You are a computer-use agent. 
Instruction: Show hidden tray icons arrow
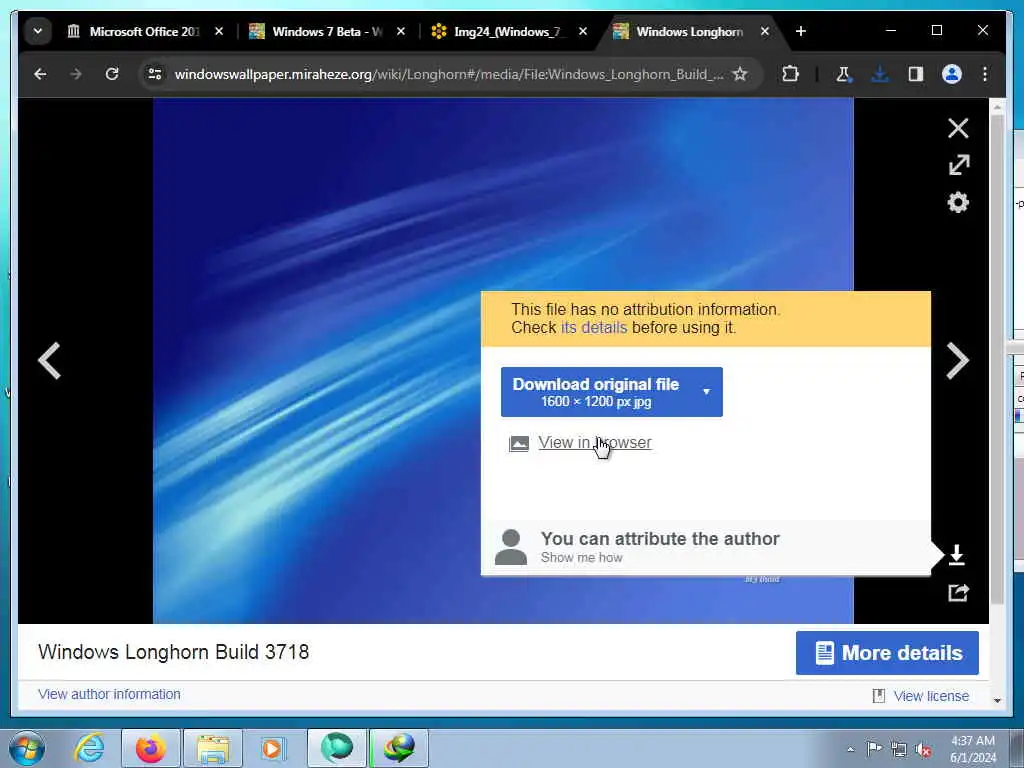coord(850,749)
